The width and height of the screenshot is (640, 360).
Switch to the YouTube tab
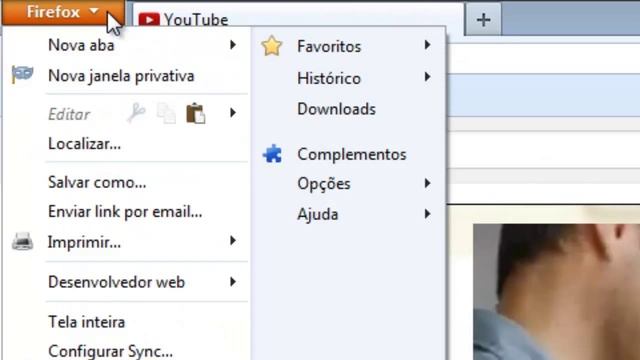pos(299,20)
